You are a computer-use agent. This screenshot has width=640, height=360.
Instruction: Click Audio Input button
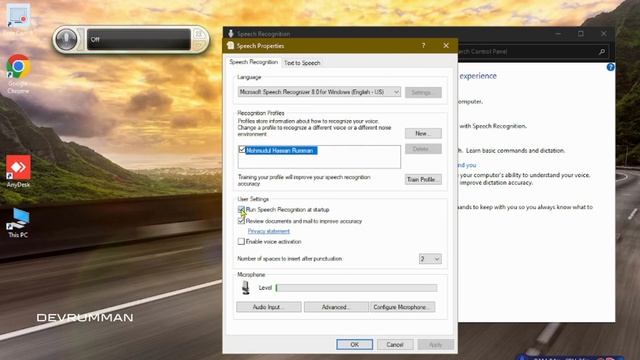[269, 307]
